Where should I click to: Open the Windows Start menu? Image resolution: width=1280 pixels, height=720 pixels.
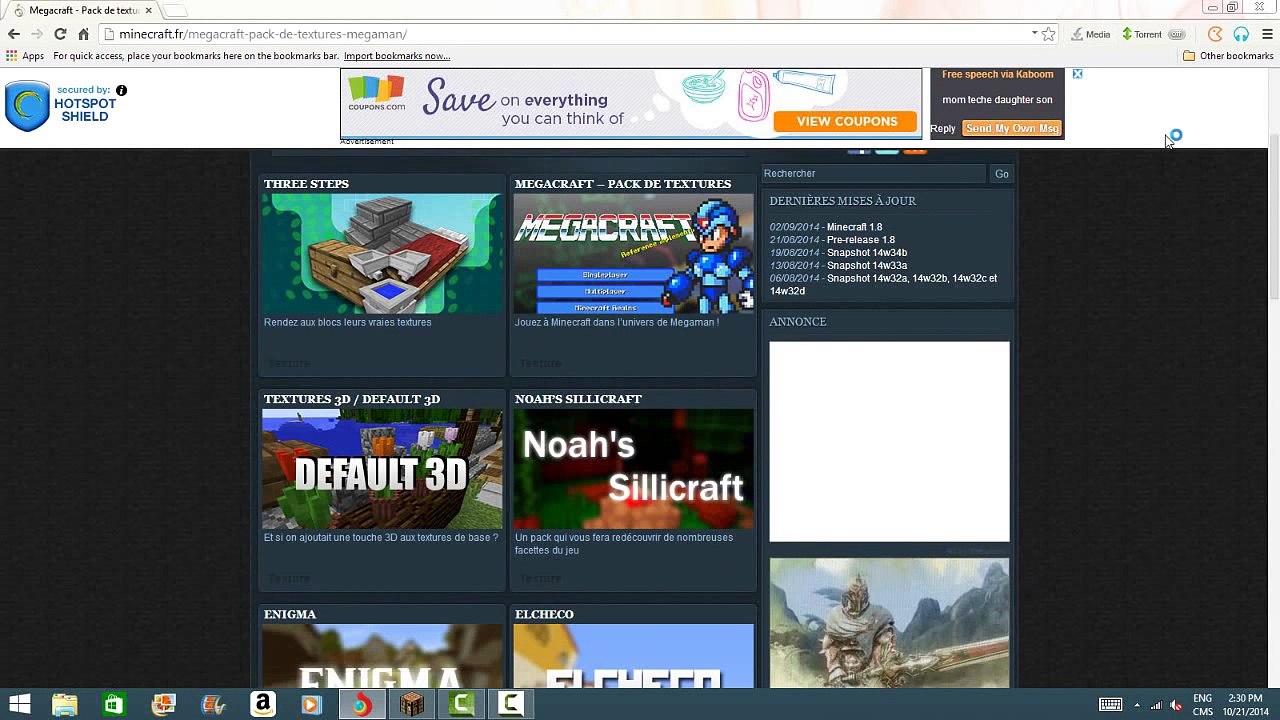19,704
